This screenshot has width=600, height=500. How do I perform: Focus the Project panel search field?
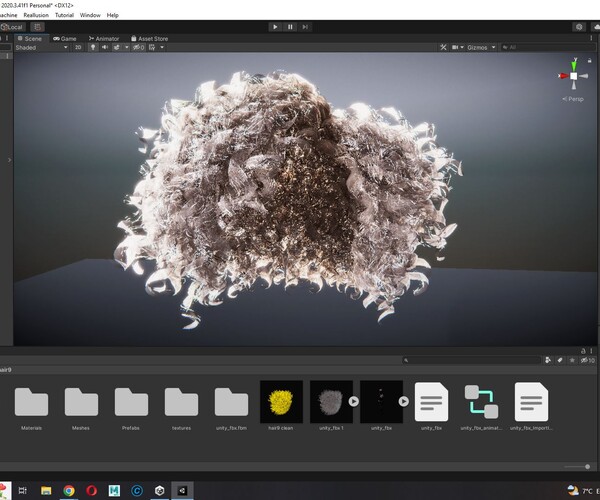point(471,360)
